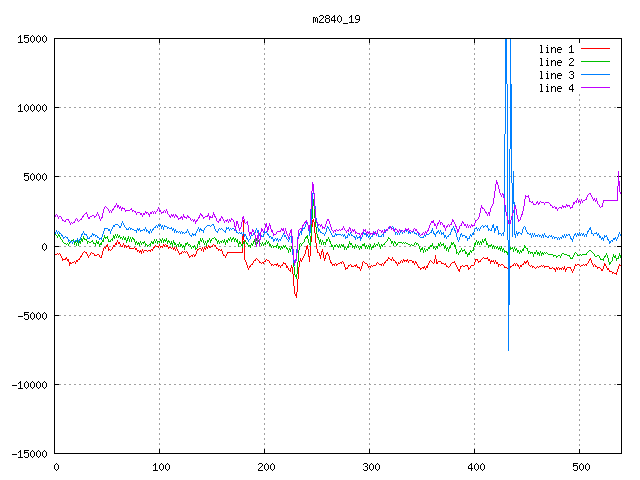Click the 5000 y-axis tick label

[x=34, y=177]
